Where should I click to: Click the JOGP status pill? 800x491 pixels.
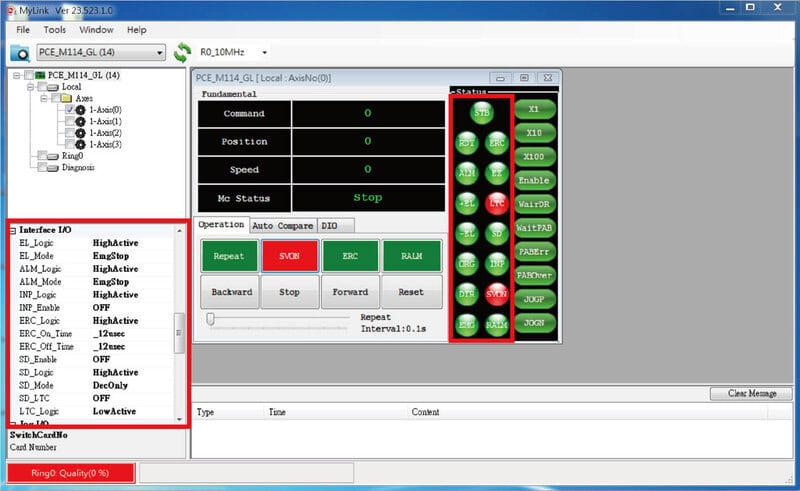(534, 299)
